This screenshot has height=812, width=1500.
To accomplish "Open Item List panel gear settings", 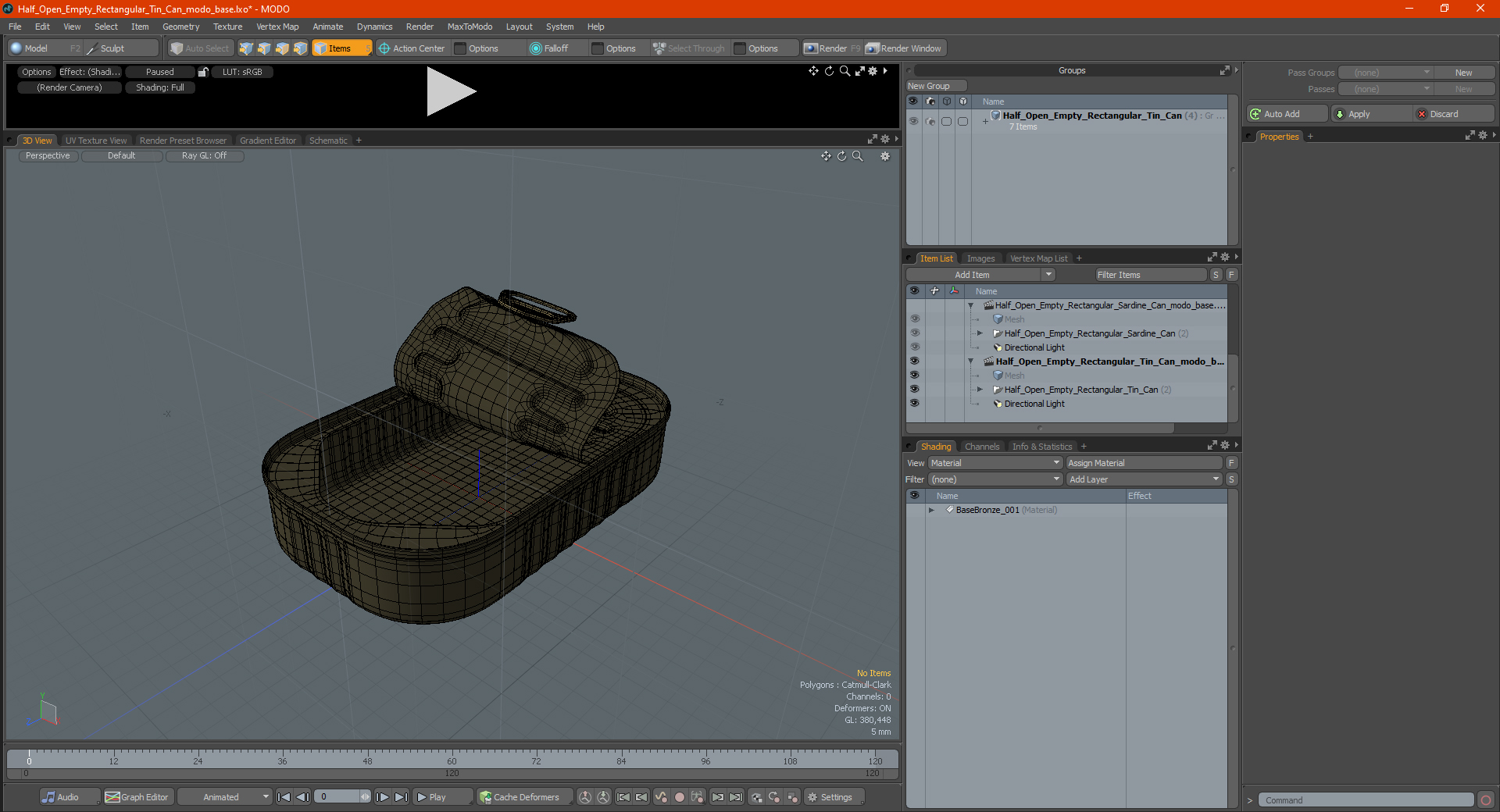I will tap(1224, 258).
